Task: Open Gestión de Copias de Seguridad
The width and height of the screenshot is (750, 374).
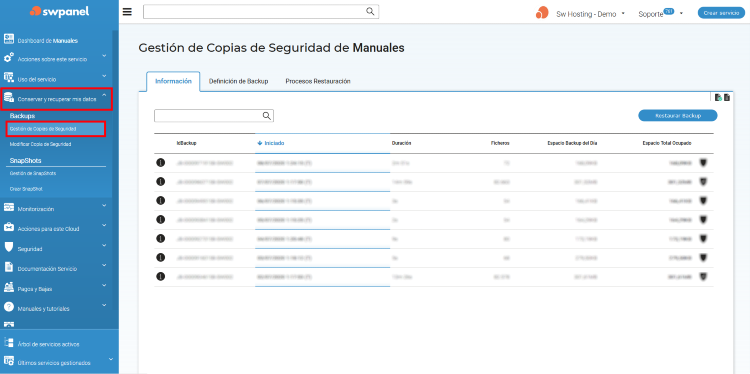Action: (56, 129)
